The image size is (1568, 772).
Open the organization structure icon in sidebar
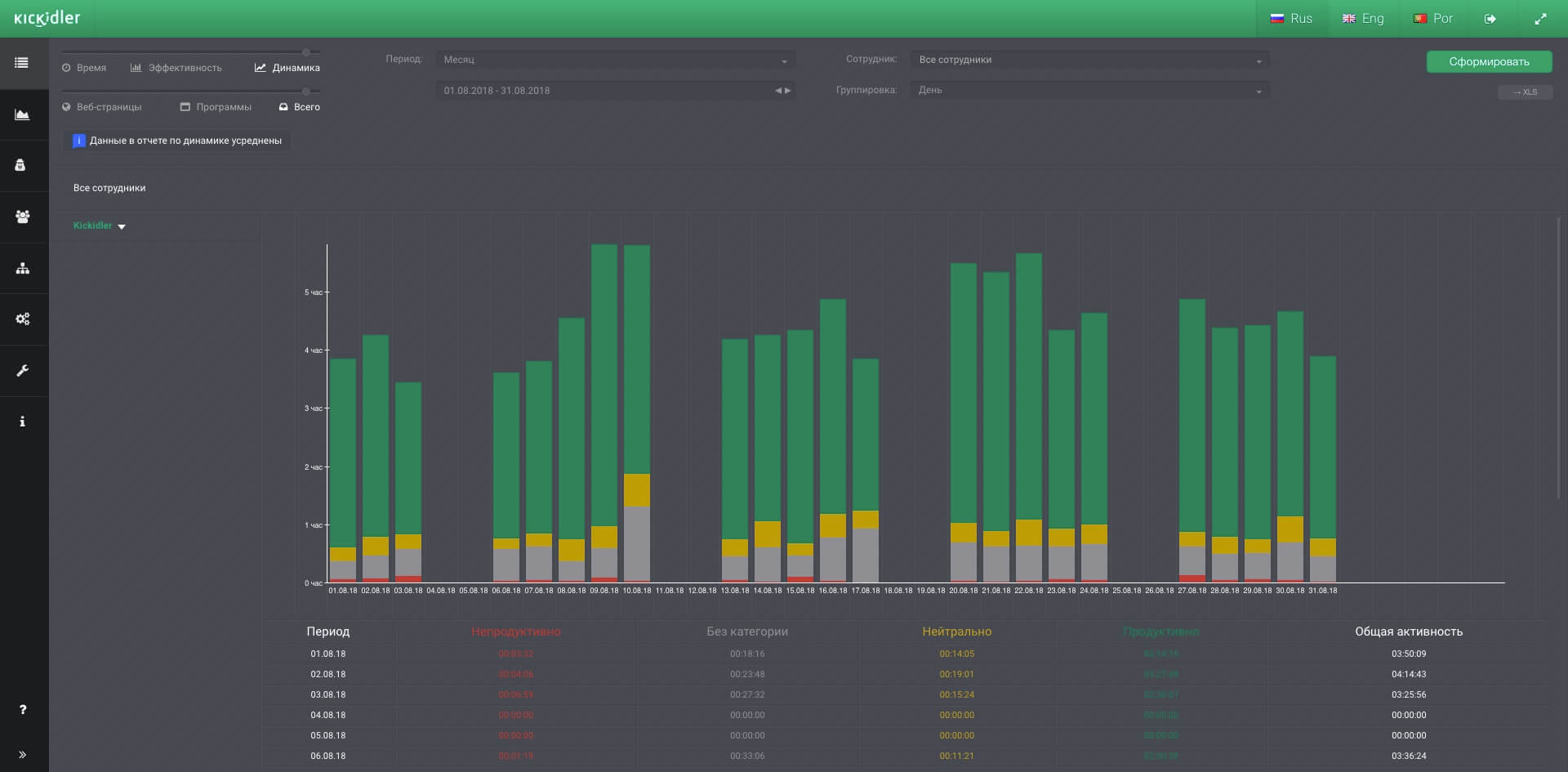22,268
